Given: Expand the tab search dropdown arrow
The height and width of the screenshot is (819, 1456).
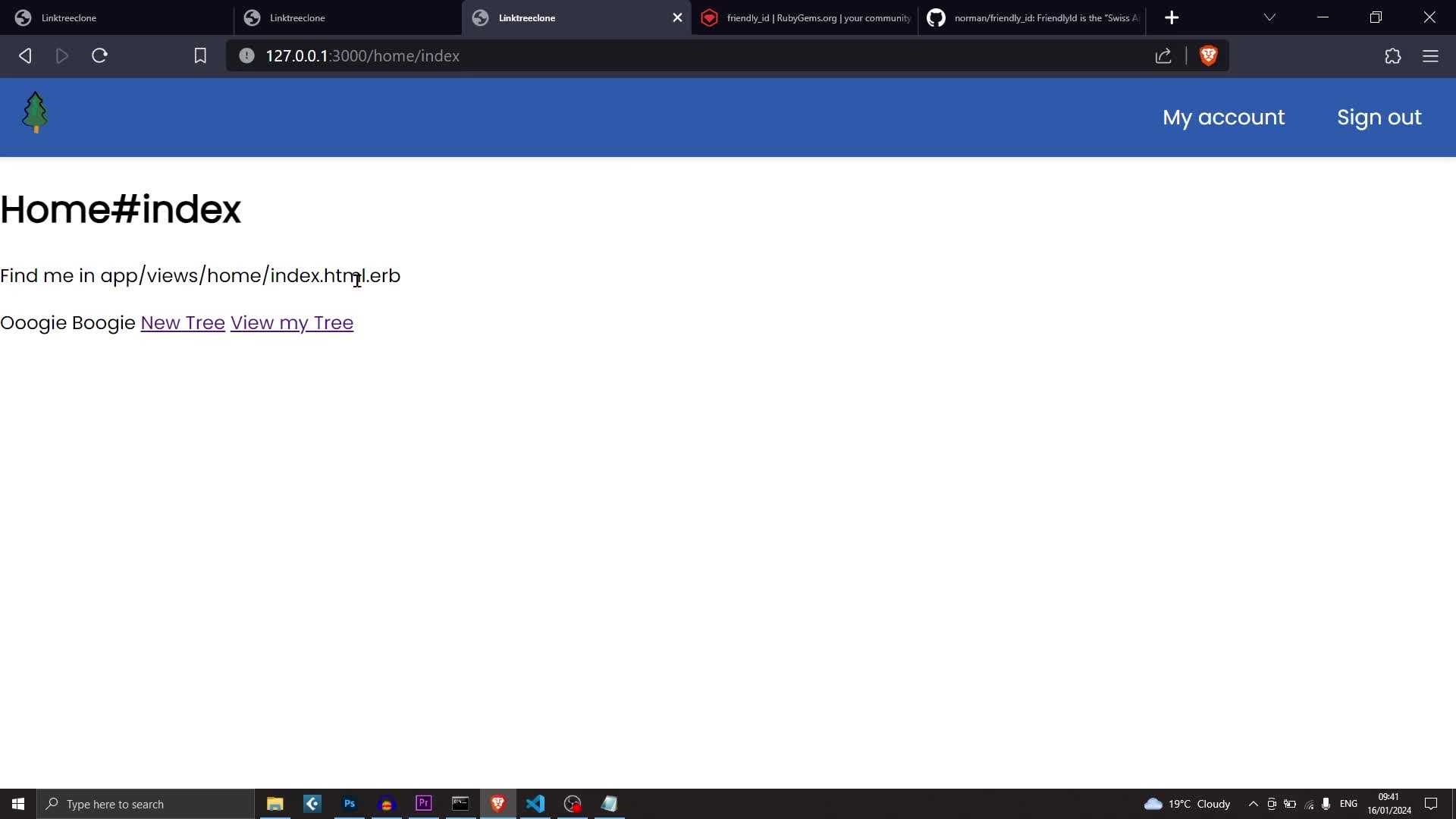Looking at the screenshot, I should point(1269,17).
